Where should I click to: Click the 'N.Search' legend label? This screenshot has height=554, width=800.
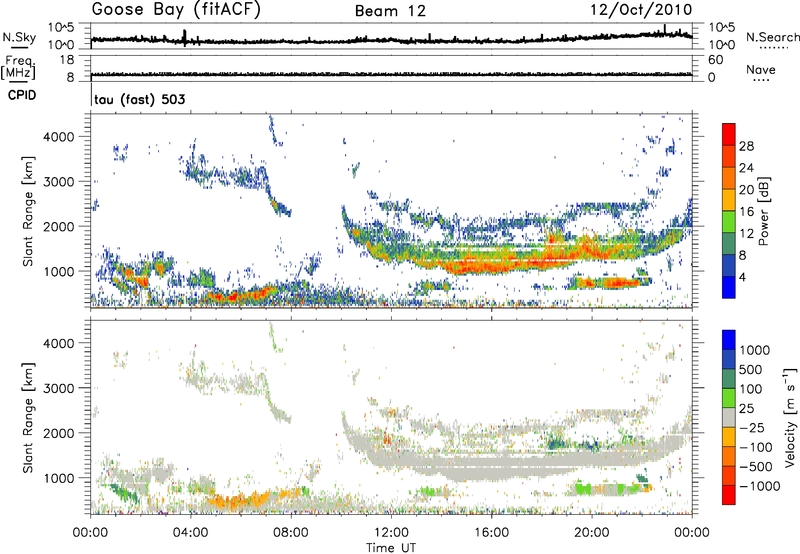pos(772,37)
